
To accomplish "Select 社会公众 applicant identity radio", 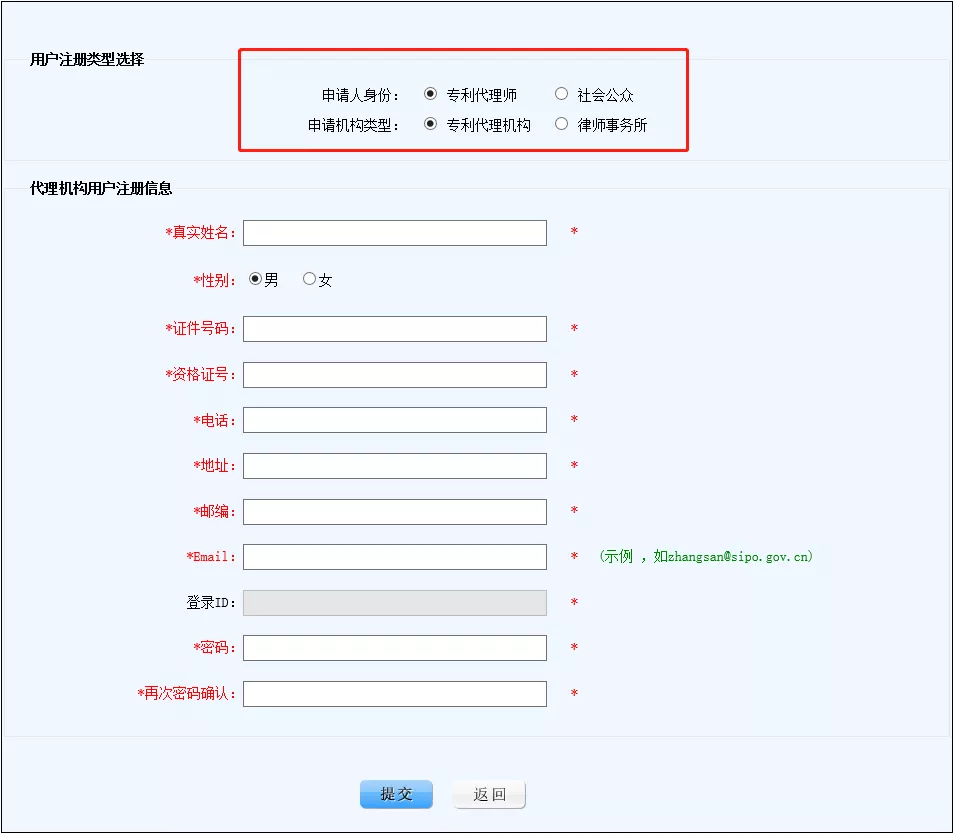I will pos(562,94).
